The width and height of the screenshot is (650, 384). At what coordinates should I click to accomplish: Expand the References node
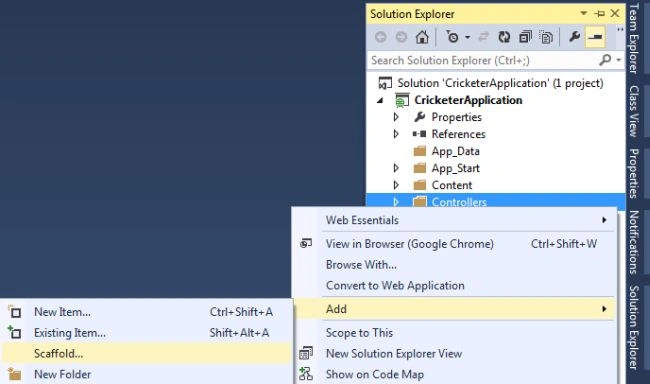396,134
